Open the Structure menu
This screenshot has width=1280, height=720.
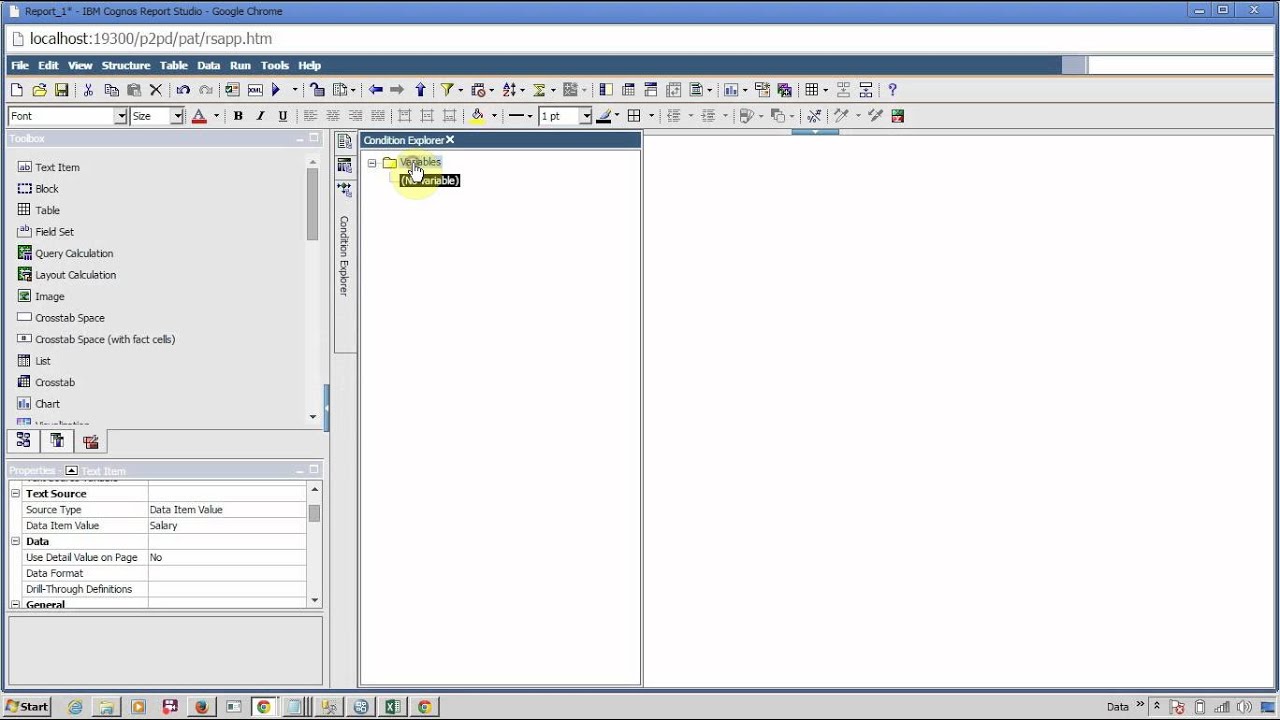[x=126, y=65]
